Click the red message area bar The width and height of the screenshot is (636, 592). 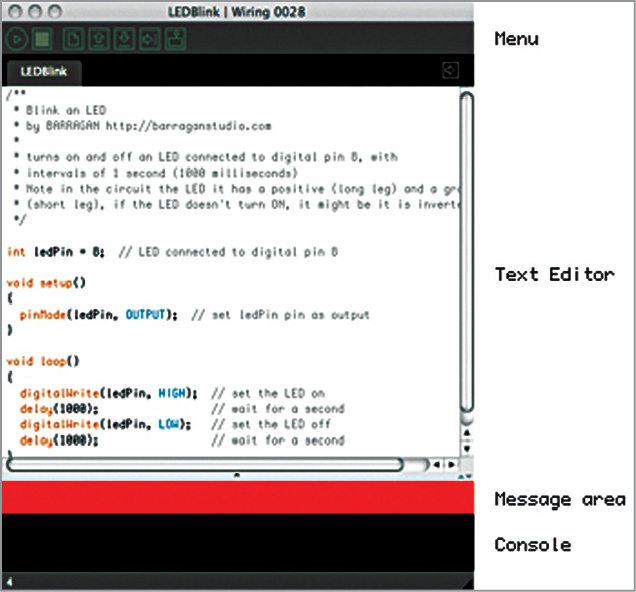236,498
